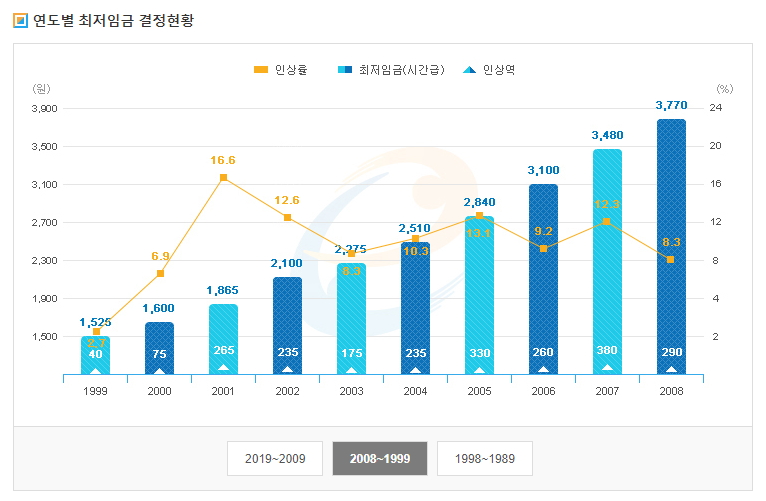Click the blue 최저임금(시간급) legend swatch
Screen dimensions: 766x501
[344, 70]
